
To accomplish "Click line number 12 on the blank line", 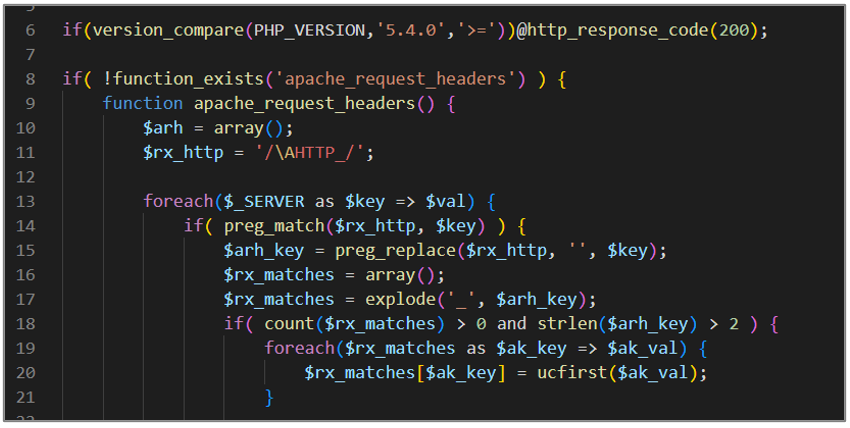I will point(25,177).
